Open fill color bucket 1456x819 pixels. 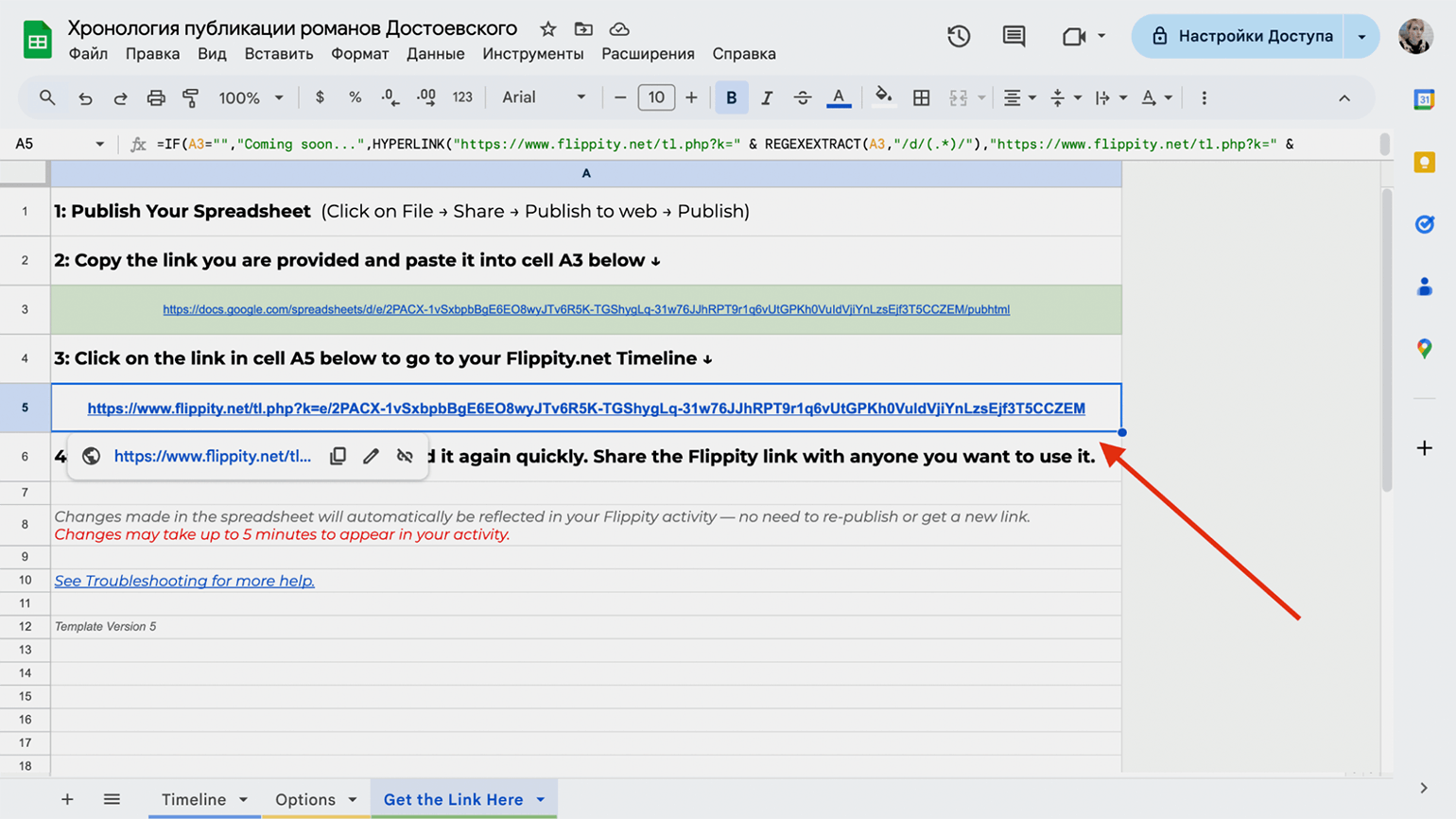point(883,96)
